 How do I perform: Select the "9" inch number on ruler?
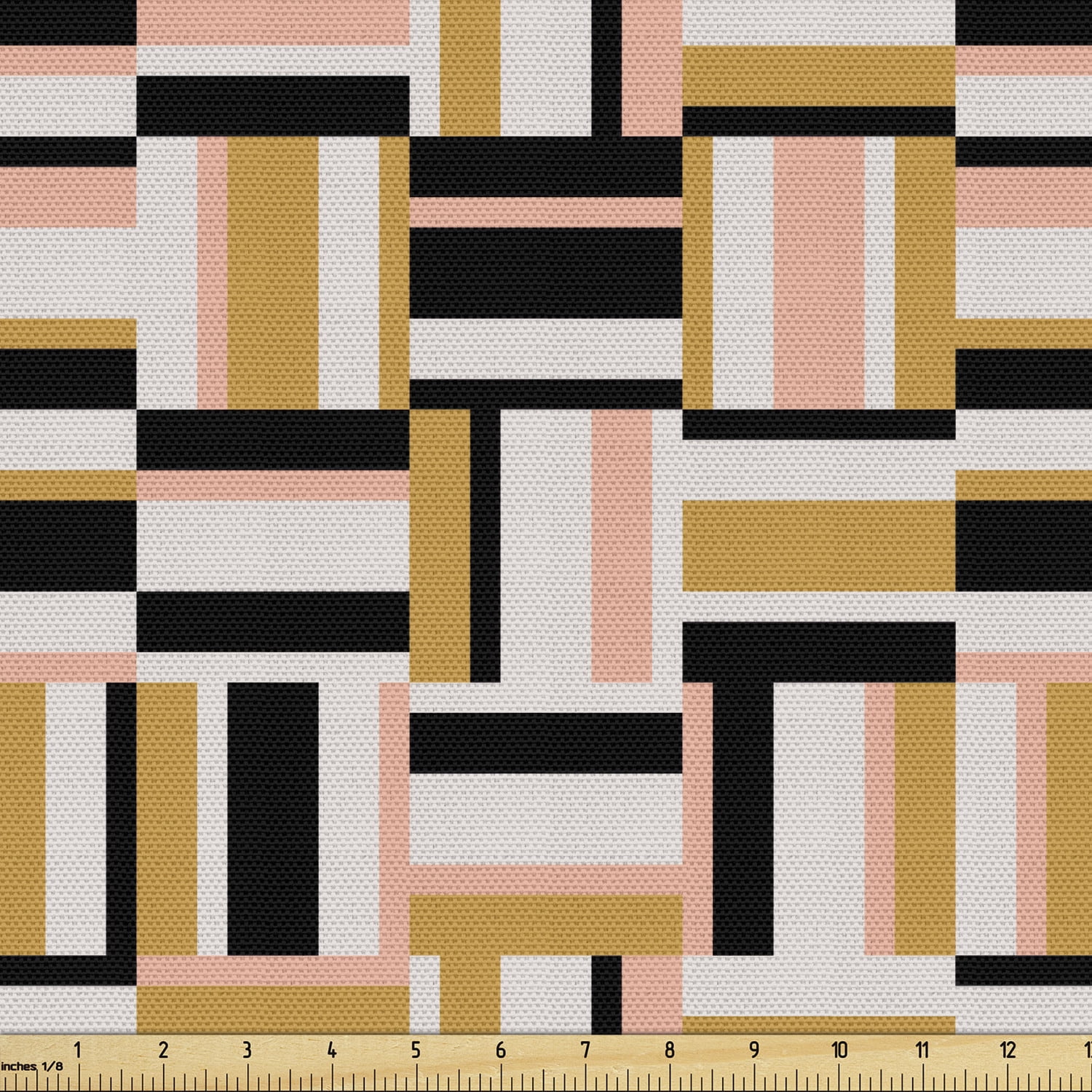(753, 1050)
